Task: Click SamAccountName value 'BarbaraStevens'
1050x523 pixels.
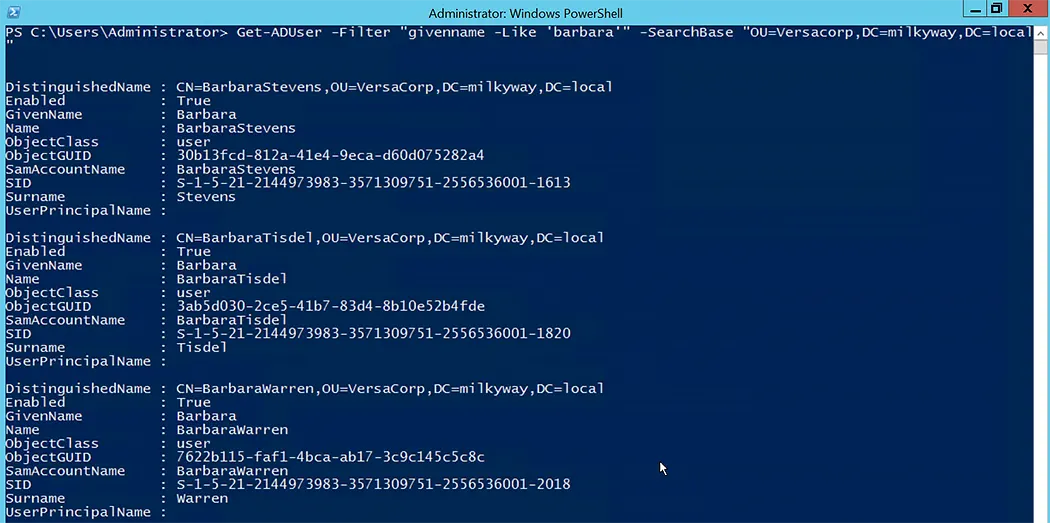Action: tap(236, 169)
